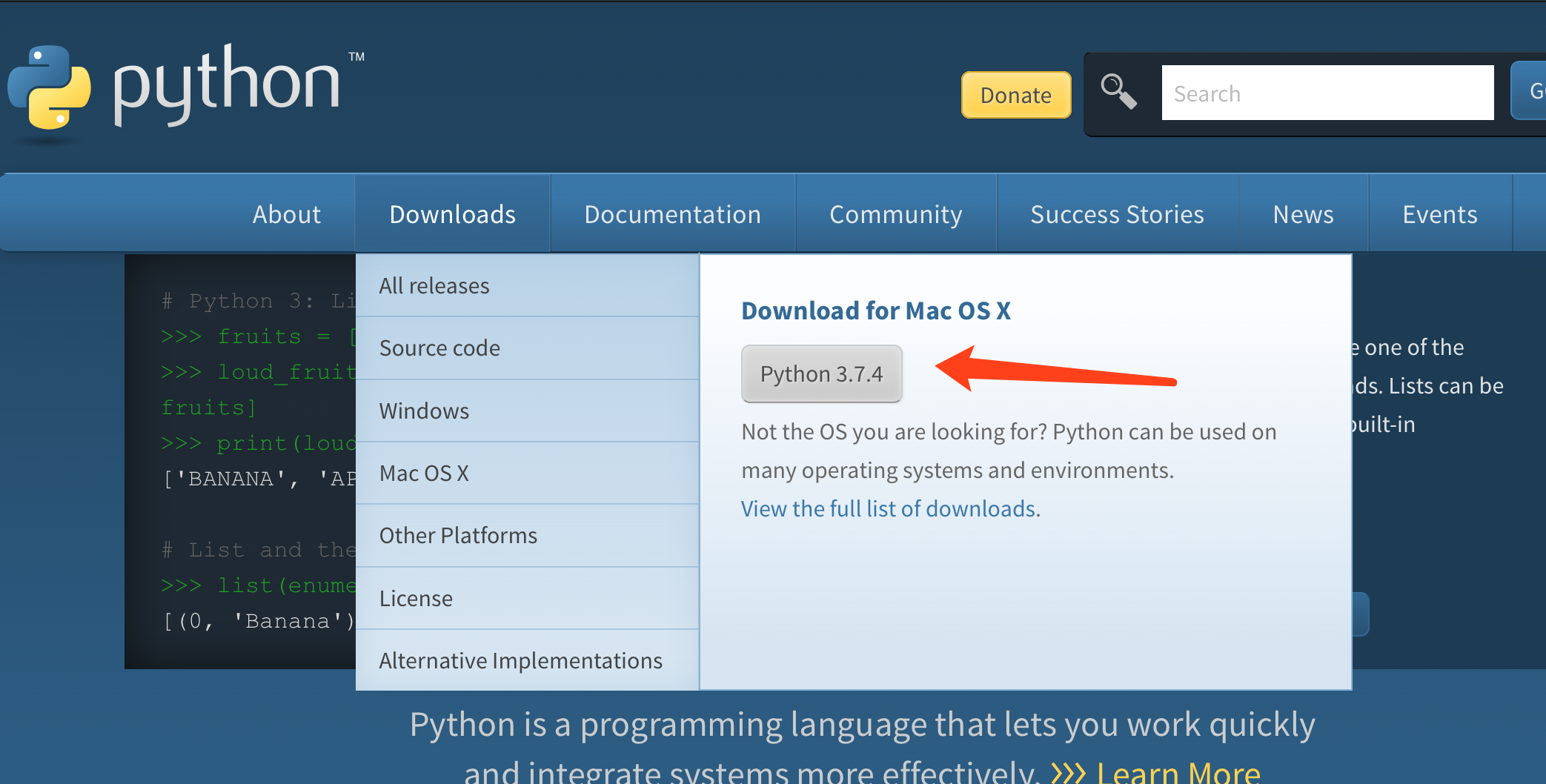Viewport: 1546px width, 784px height.
Task: Expand the Community navigation menu
Action: [895, 214]
